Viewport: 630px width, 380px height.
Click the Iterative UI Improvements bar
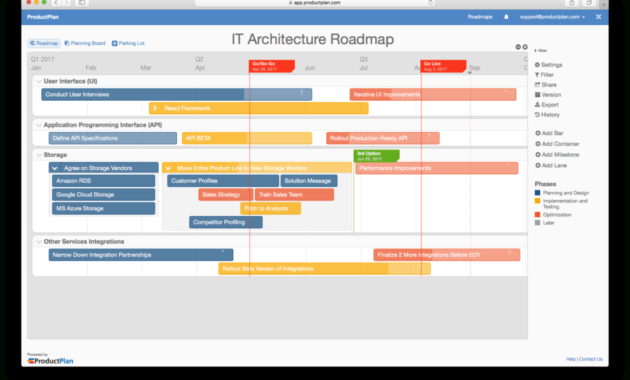pos(433,94)
